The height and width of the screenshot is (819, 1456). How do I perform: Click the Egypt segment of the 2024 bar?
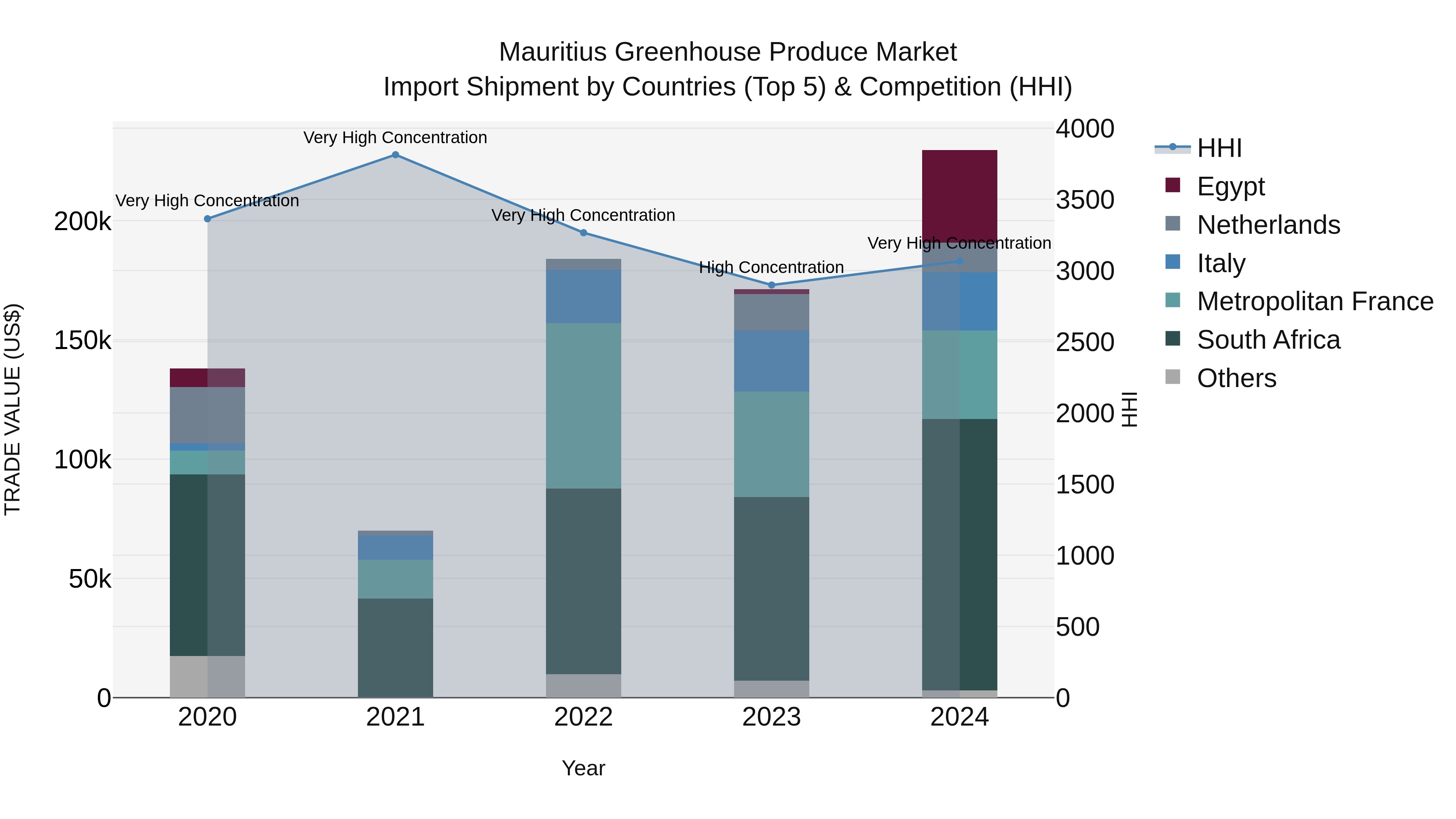960,197
